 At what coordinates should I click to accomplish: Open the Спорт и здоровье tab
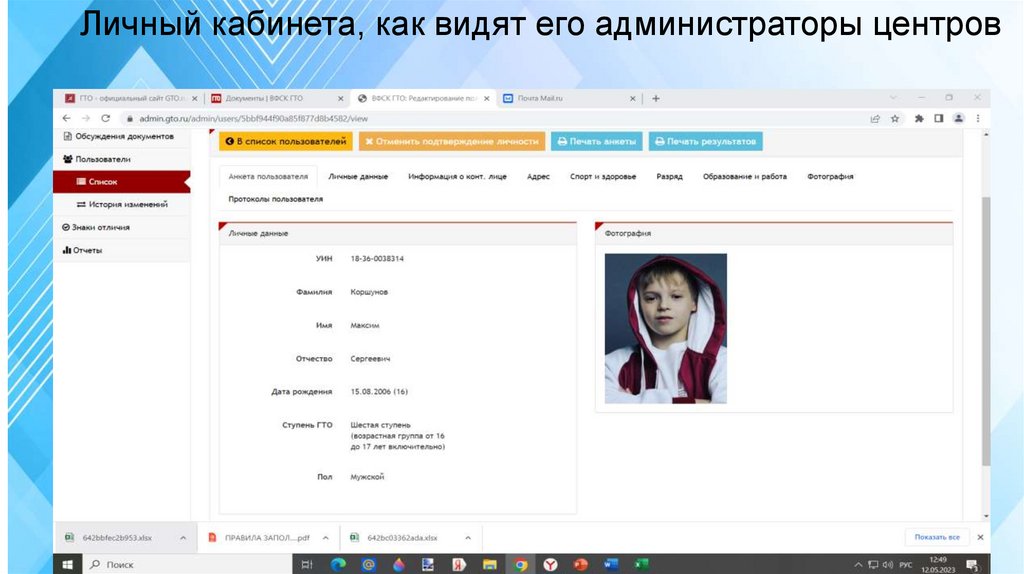[x=603, y=176]
